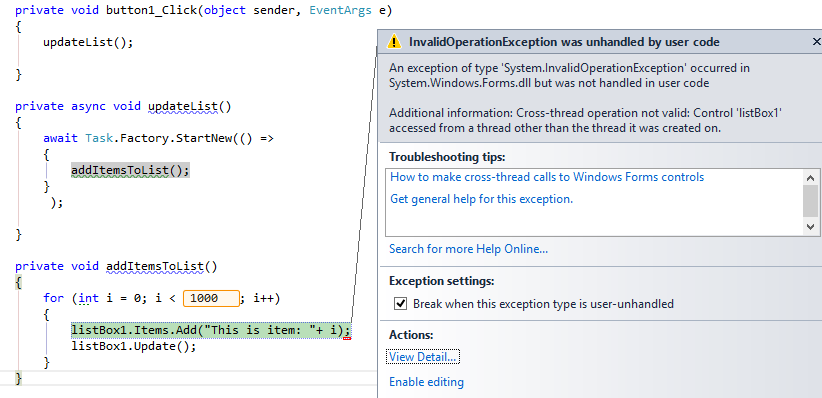This screenshot has height=398, width=822.
Task: Click the private async void updateList() declaration
Action: [123, 106]
